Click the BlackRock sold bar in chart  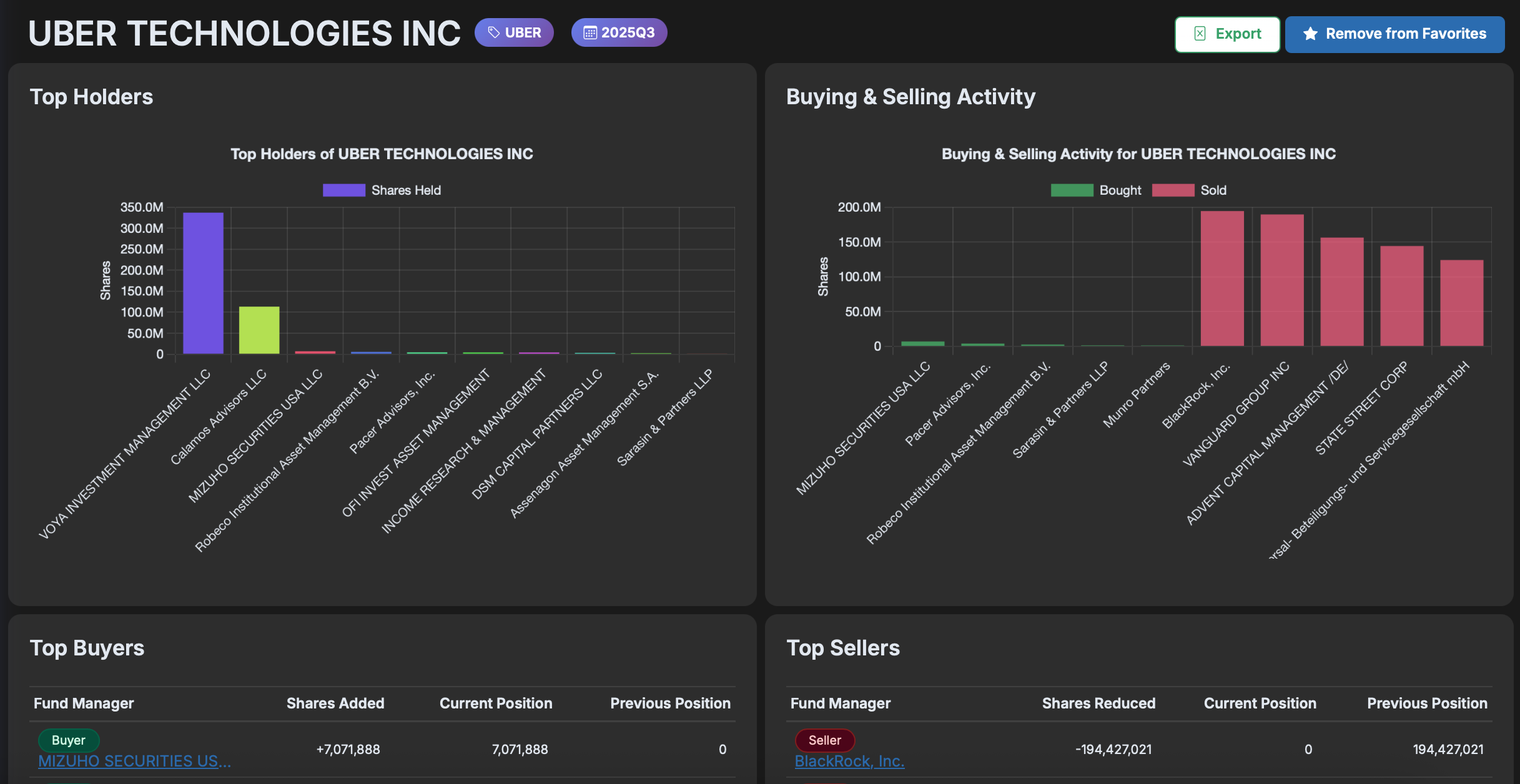(x=1221, y=278)
